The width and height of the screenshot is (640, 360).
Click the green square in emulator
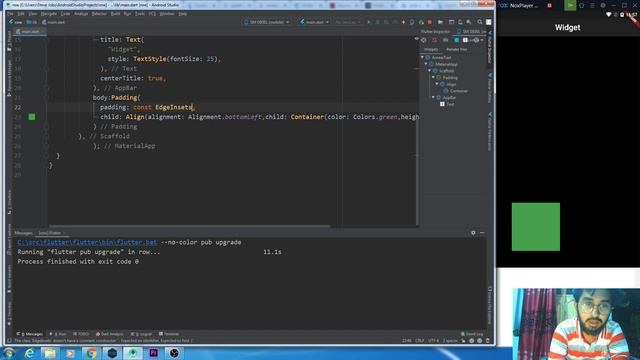(536, 227)
